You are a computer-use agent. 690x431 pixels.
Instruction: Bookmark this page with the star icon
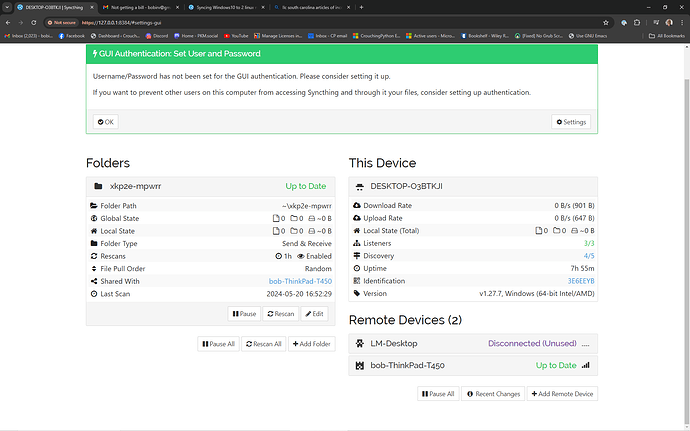pos(606,22)
